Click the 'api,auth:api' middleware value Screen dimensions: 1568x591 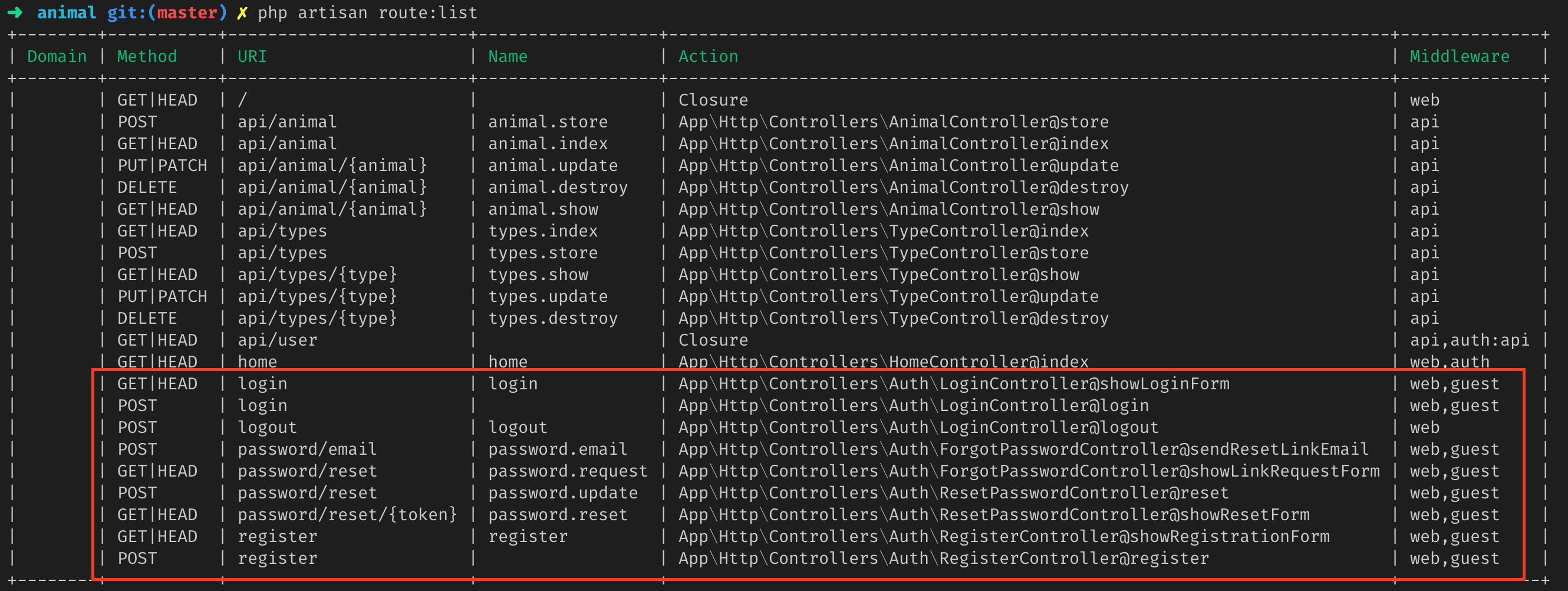[x=1470, y=340]
